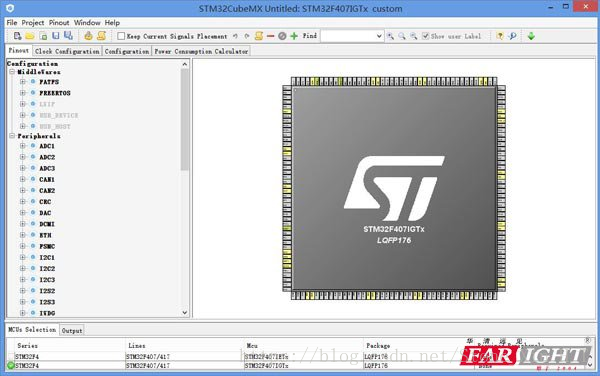Click the green check icon in the MCU list

point(11,365)
